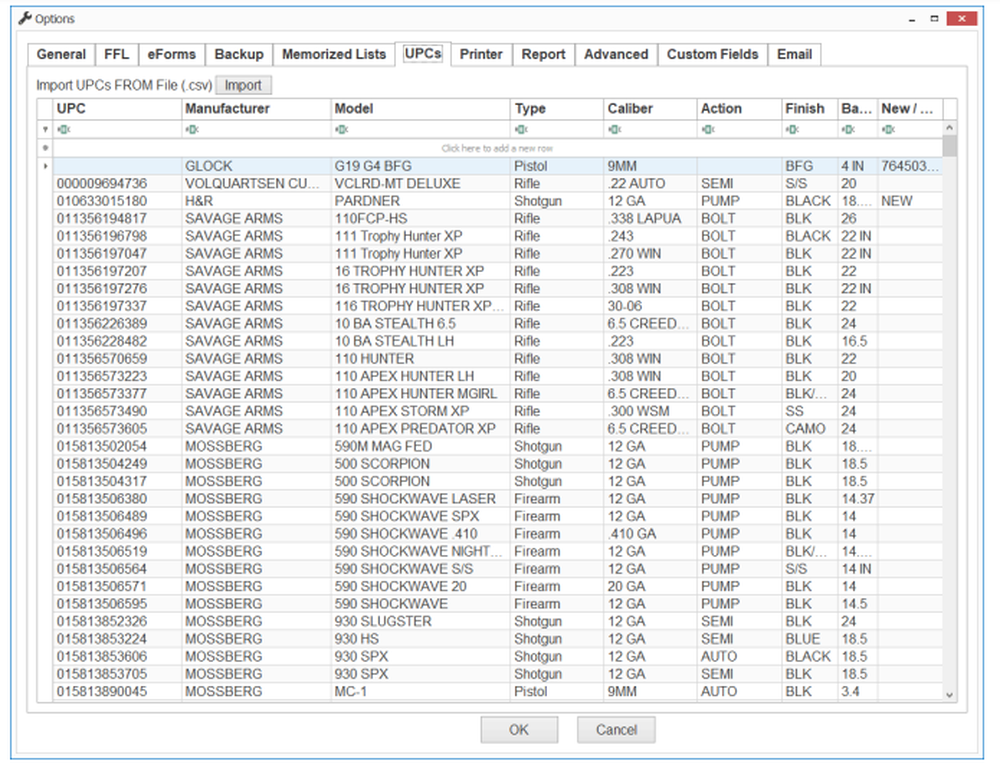Click the Caliber column filter icon

pyautogui.click(x=614, y=129)
